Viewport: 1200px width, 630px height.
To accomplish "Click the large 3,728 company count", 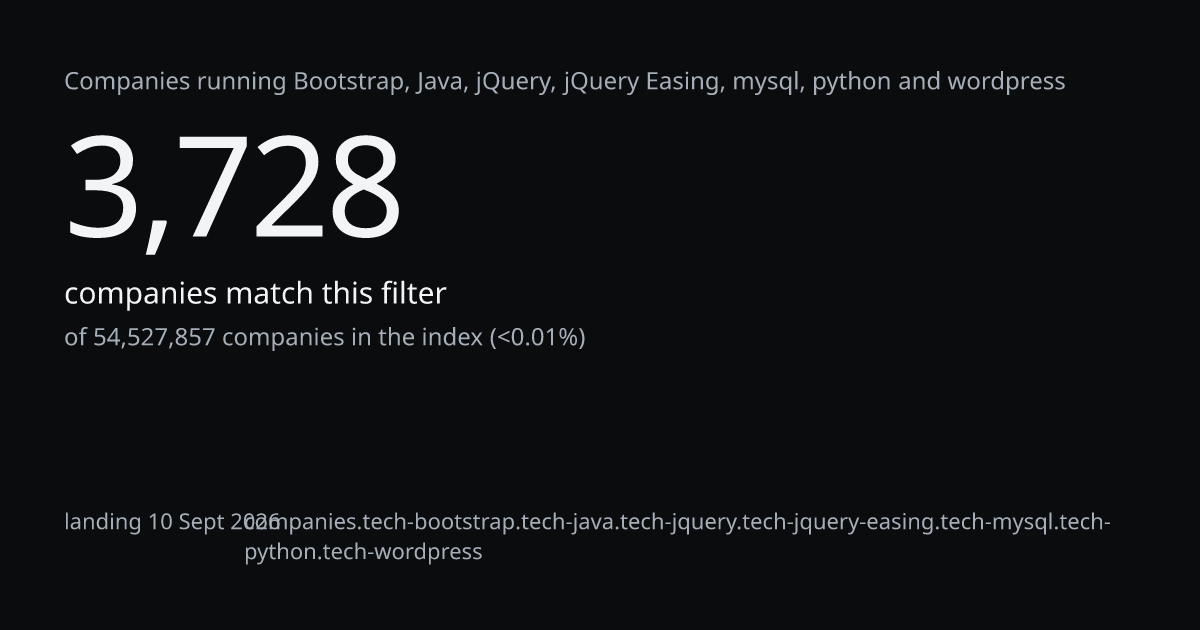I will click(x=233, y=189).
